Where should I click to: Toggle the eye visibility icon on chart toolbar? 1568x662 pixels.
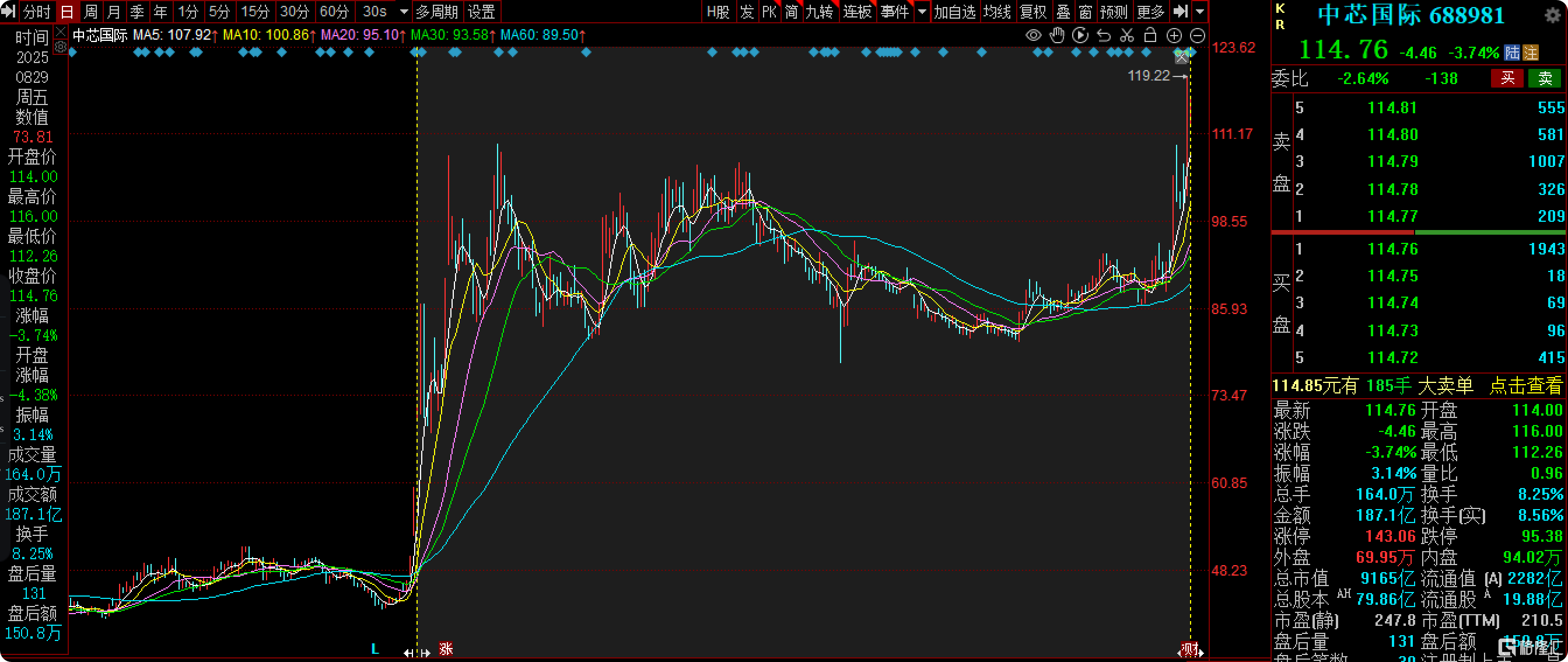click(x=1033, y=36)
